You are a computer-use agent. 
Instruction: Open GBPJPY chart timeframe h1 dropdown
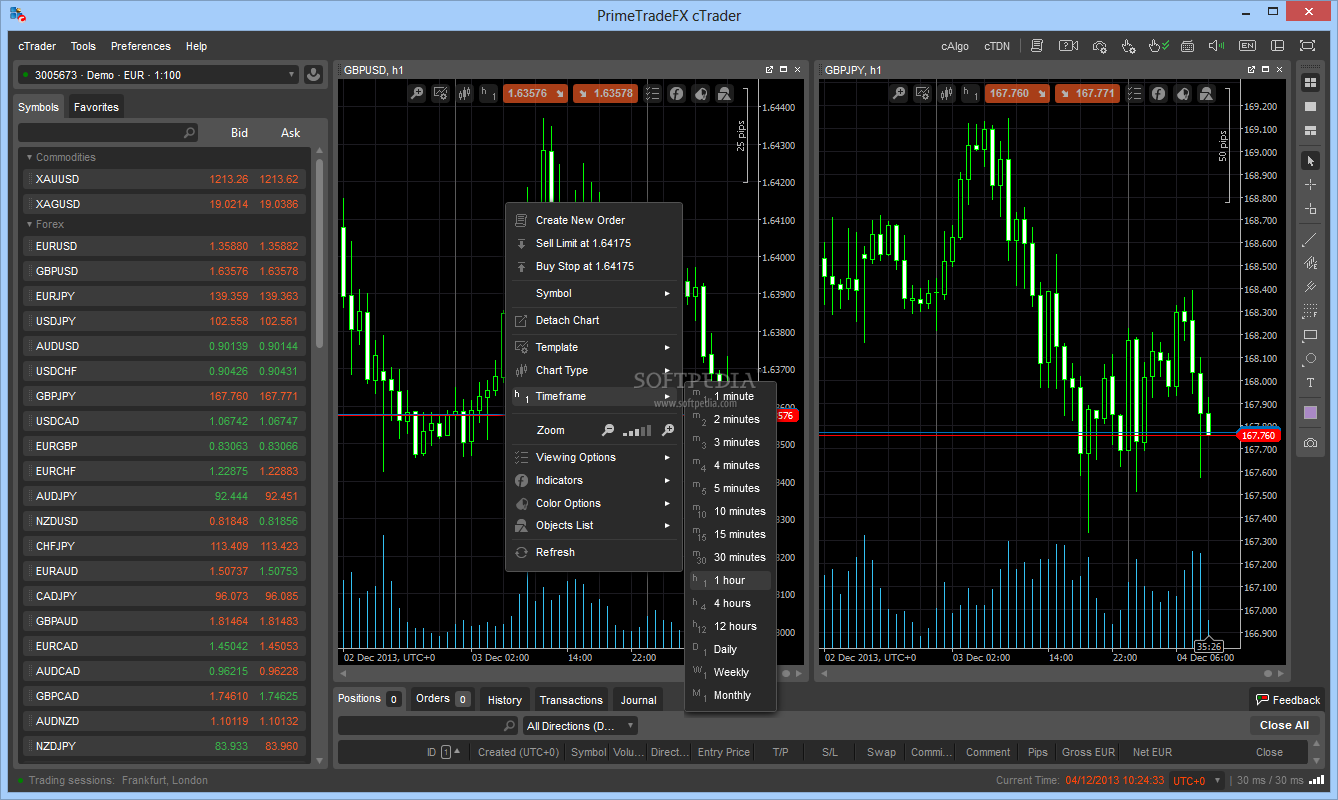point(970,93)
